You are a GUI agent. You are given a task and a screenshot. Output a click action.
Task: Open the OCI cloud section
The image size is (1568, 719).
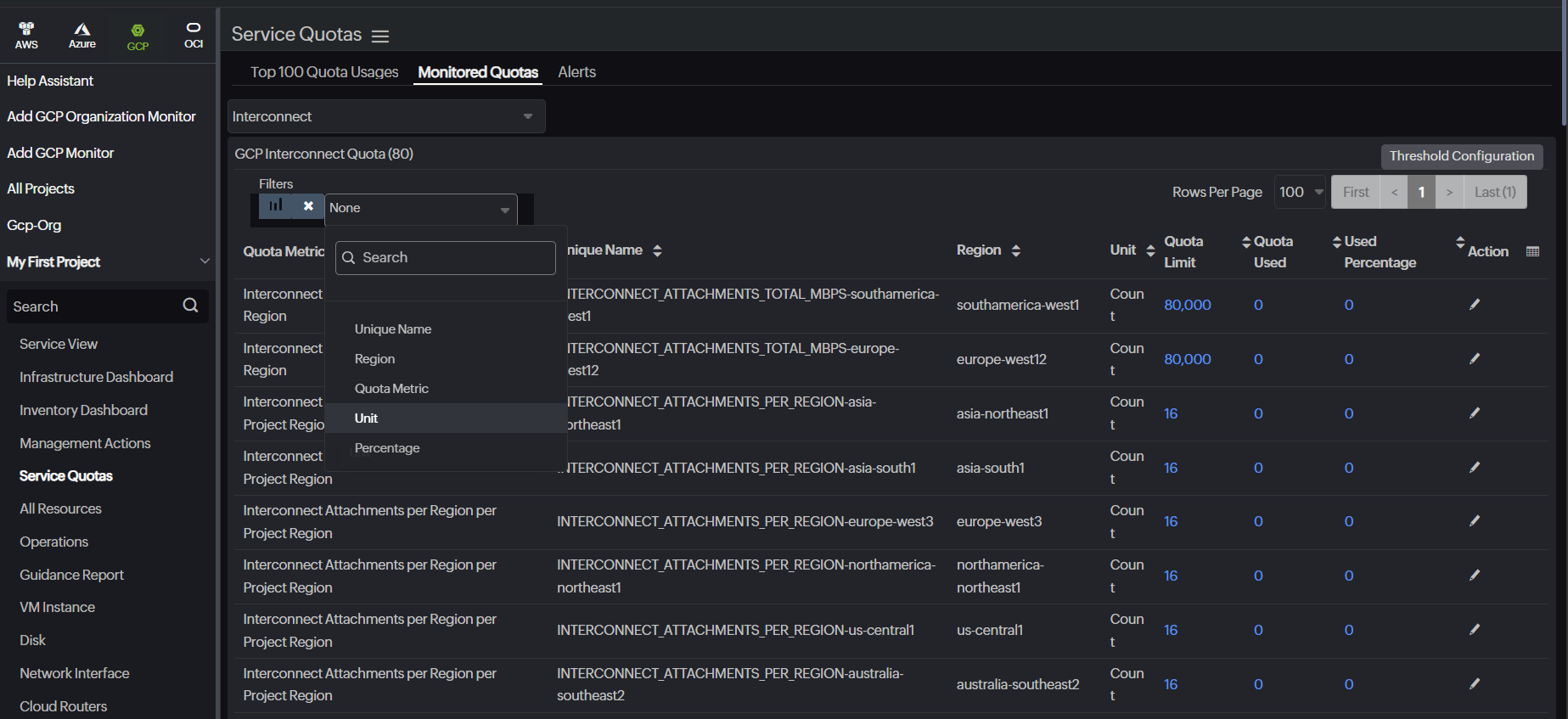click(194, 35)
